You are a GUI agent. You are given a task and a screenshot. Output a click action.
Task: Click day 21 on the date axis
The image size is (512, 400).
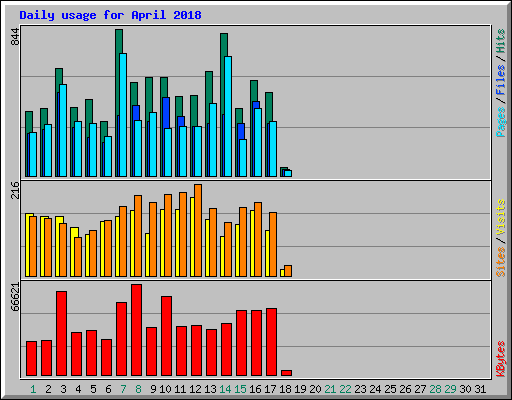330,389
